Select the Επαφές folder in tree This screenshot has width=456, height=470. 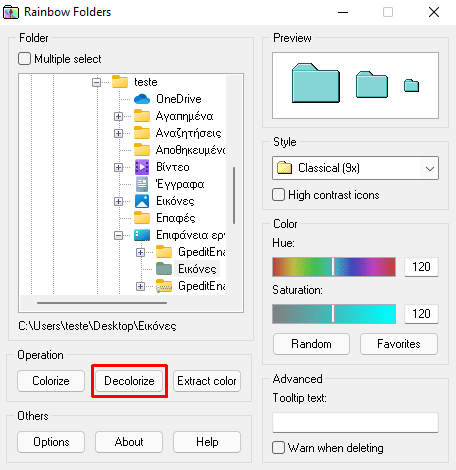176,218
